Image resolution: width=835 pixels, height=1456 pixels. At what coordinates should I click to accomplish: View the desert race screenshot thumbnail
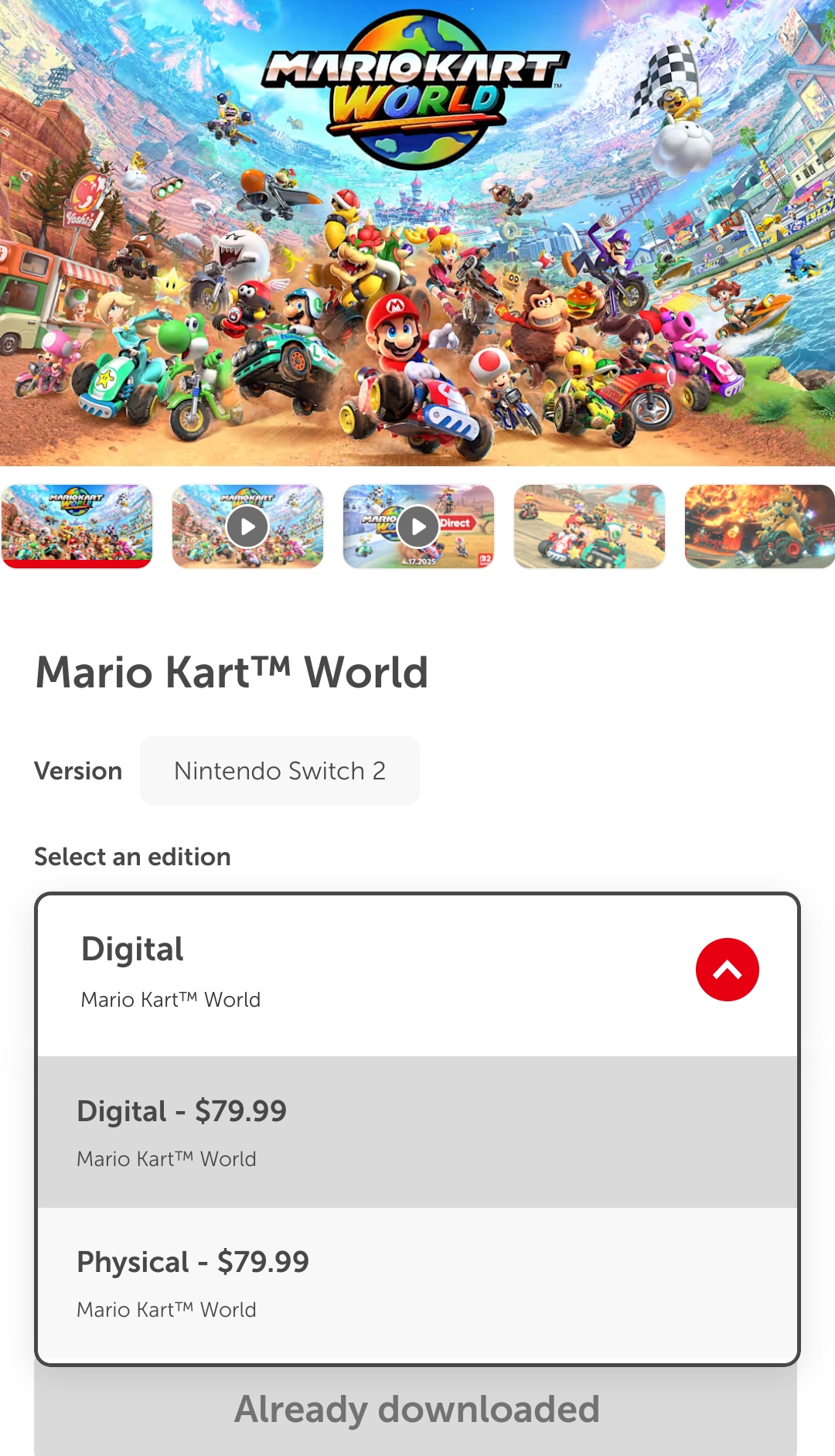click(x=589, y=527)
